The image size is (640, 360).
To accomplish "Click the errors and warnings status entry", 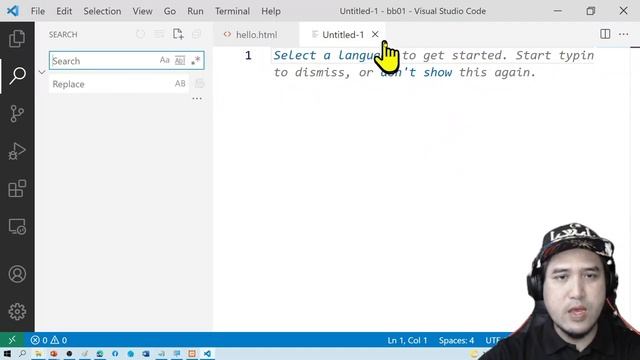I will pyautogui.click(x=48, y=340).
